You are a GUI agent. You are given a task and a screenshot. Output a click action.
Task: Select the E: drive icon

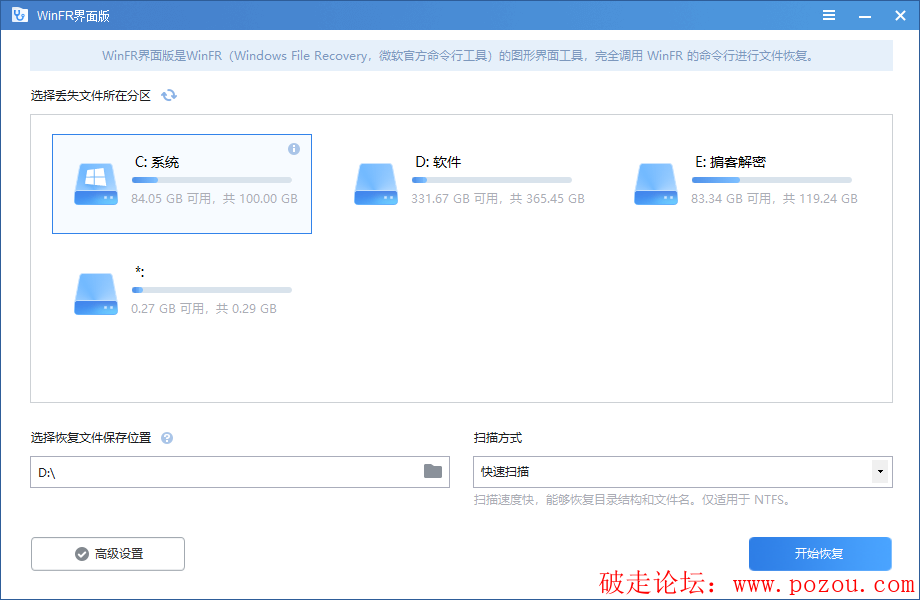[x=656, y=185]
